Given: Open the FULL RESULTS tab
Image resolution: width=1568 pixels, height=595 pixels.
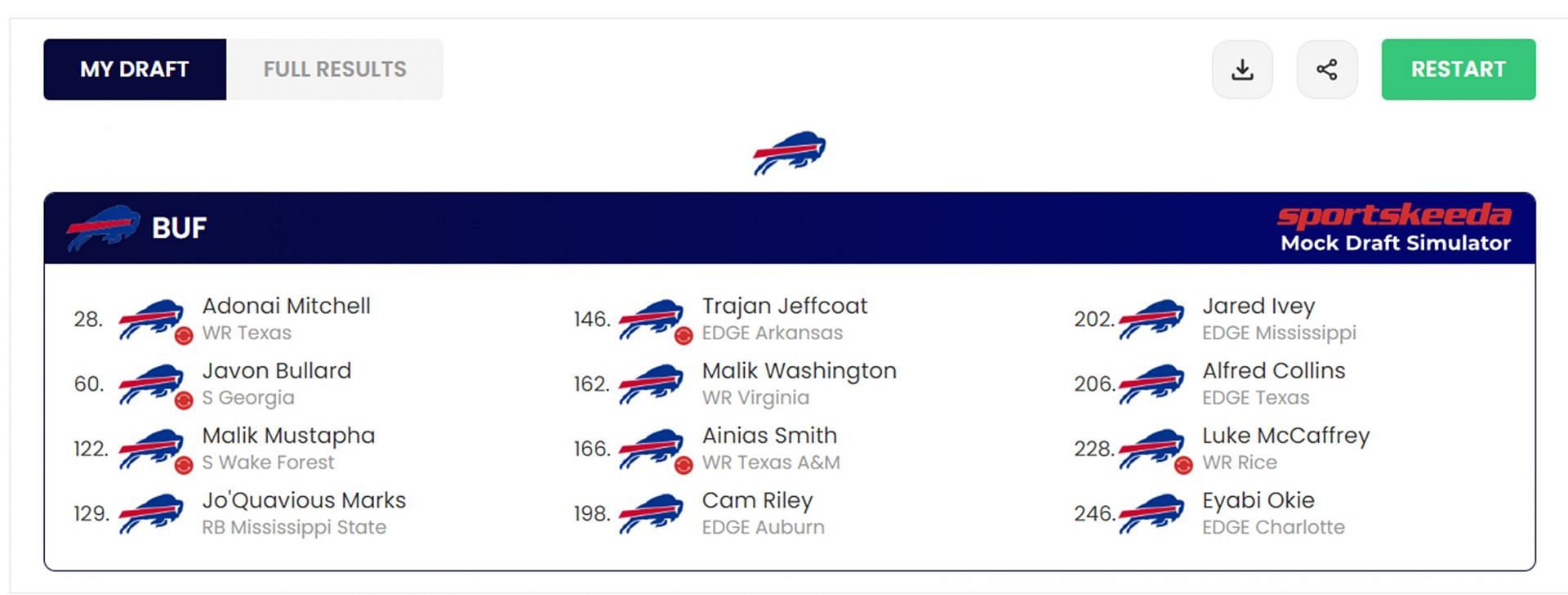Looking at the screenshot, I should coord(335,69).
